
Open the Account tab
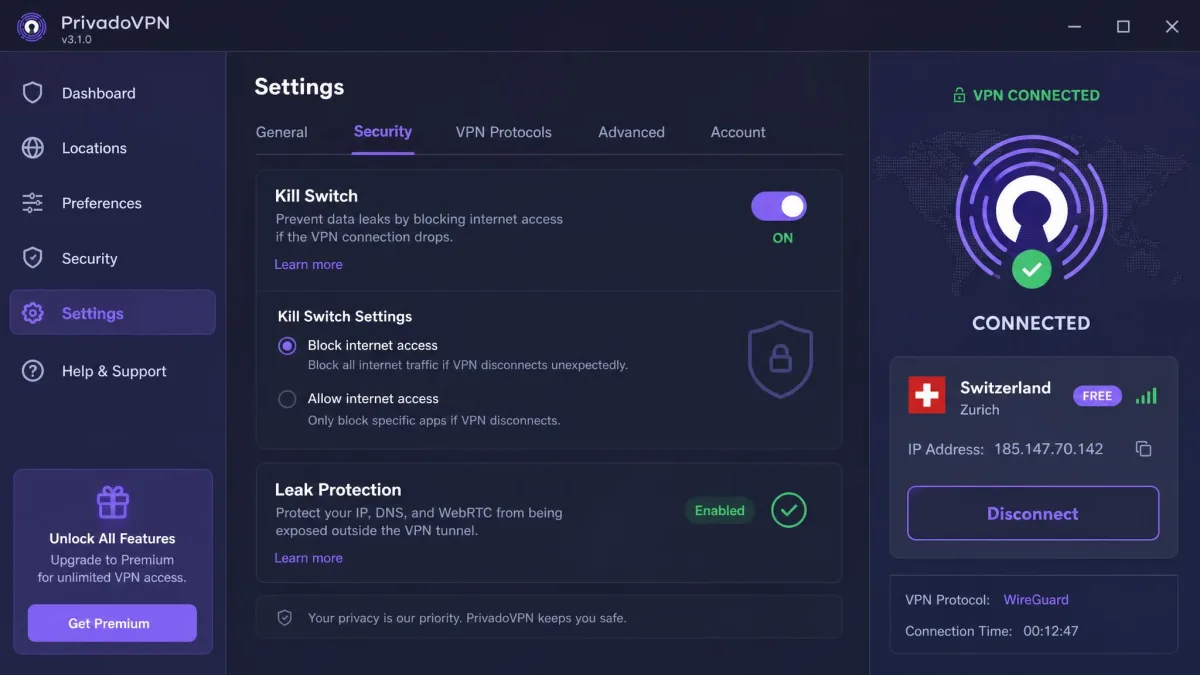(x=738, y=132)
